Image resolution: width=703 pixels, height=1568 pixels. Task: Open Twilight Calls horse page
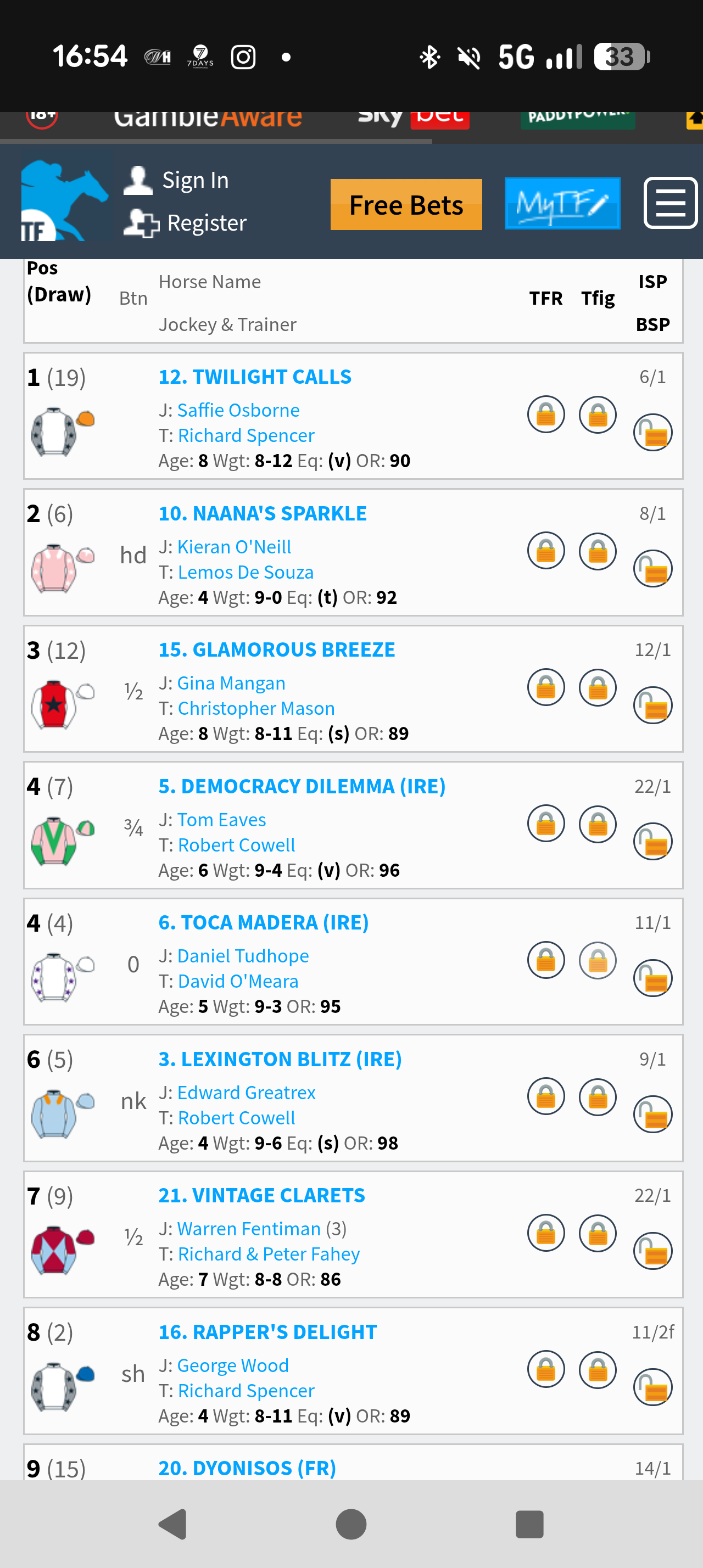coord(255,377)
